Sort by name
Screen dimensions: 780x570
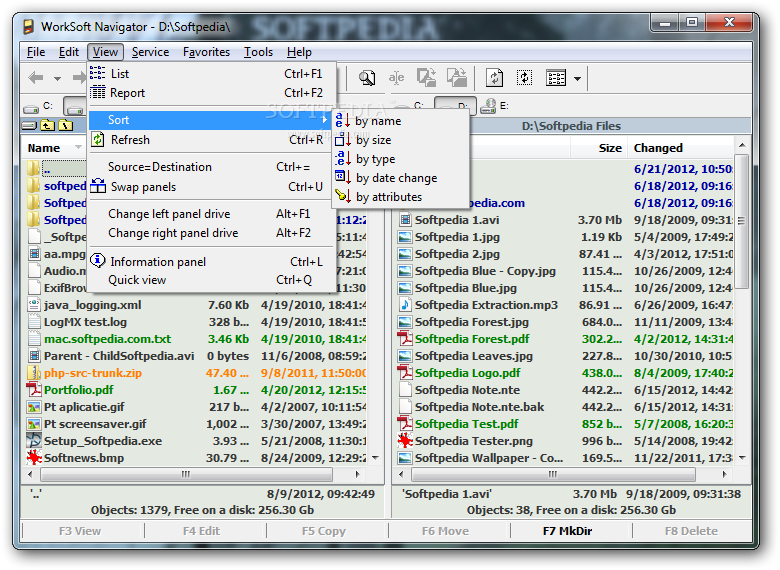401,121
